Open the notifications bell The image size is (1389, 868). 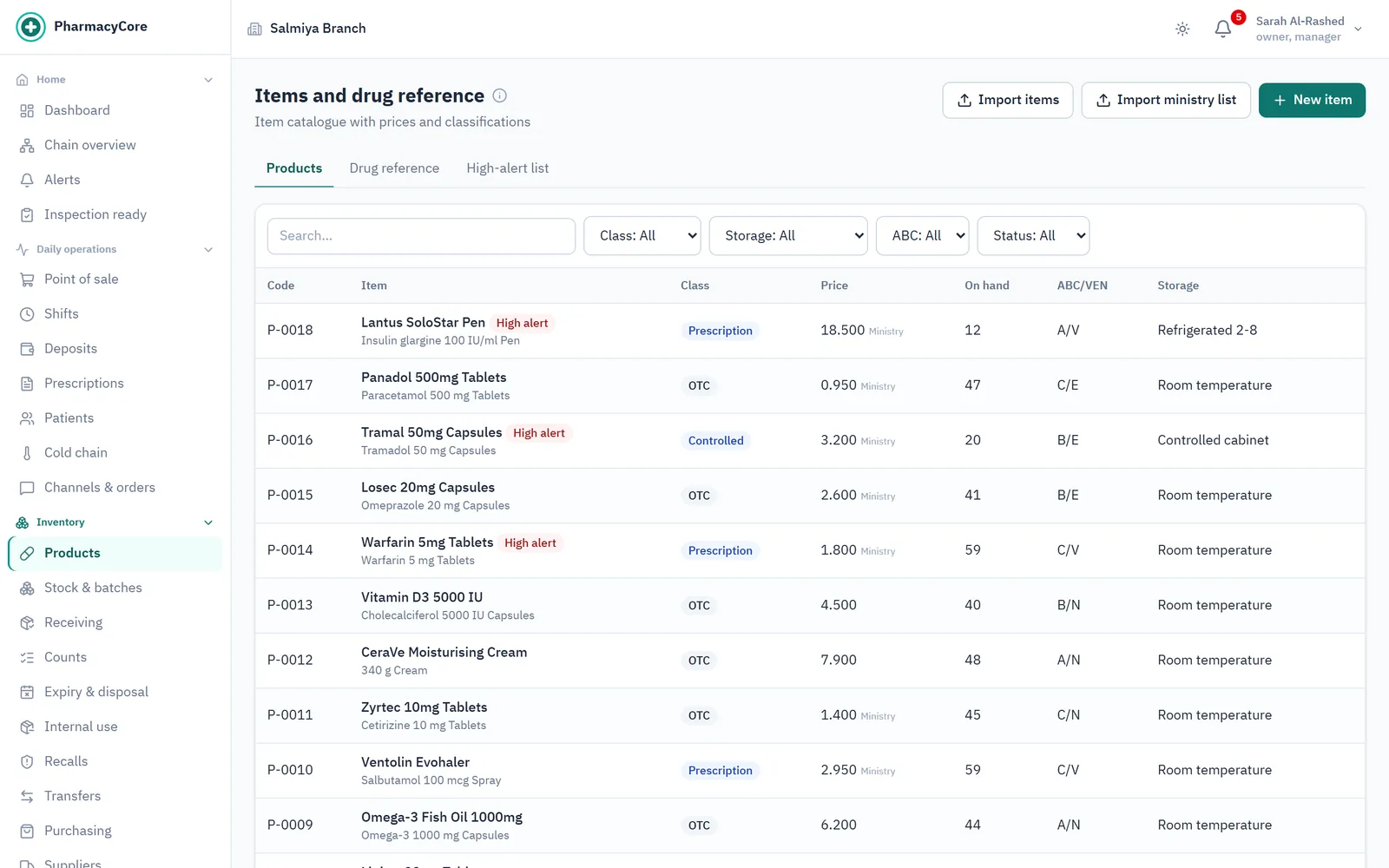(x=1223, y=29)
